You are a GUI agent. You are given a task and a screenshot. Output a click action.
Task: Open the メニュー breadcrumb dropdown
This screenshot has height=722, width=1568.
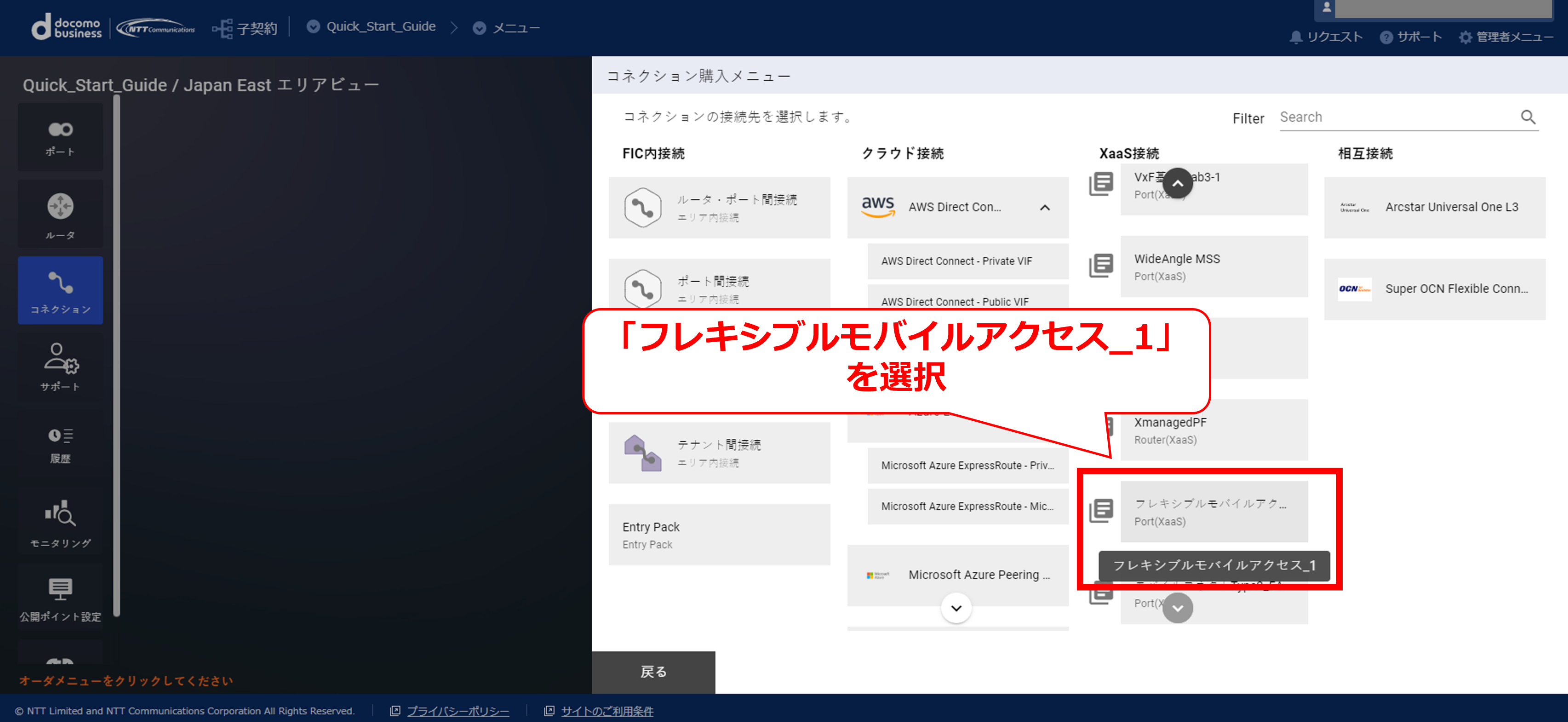(479, 28)
